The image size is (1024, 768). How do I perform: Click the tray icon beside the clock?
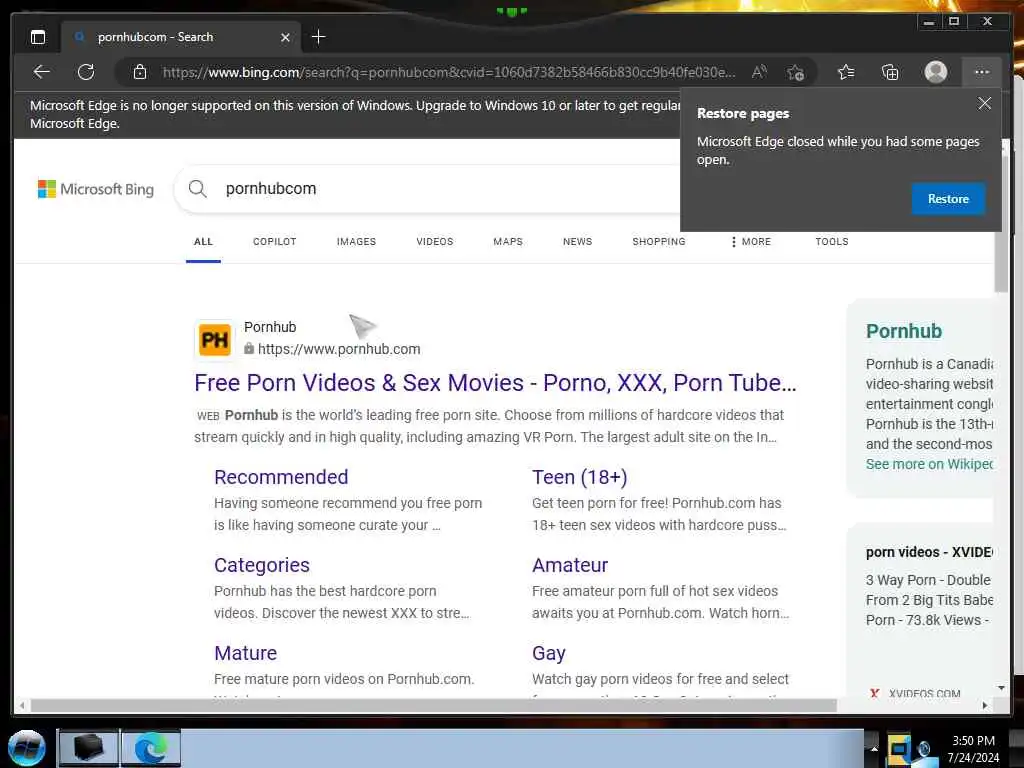925,750
